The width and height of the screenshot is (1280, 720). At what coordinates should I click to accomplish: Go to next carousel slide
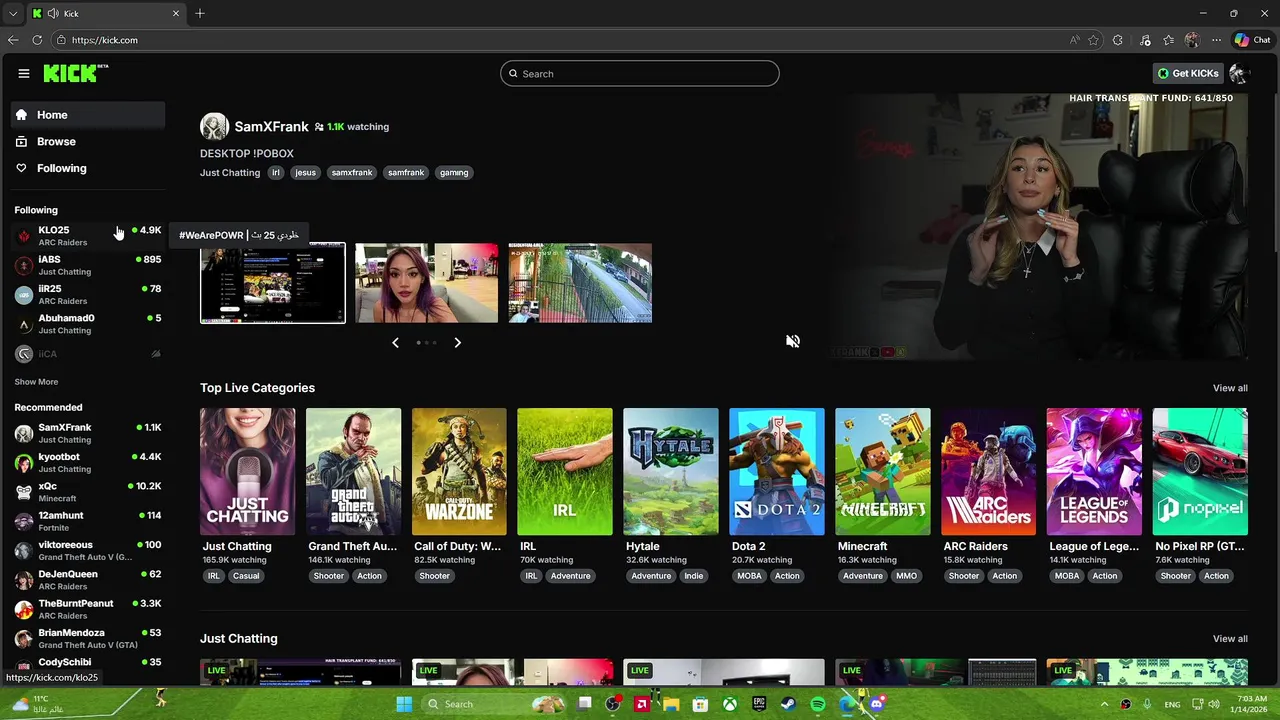pyautogui.click(x=457, y=343)
